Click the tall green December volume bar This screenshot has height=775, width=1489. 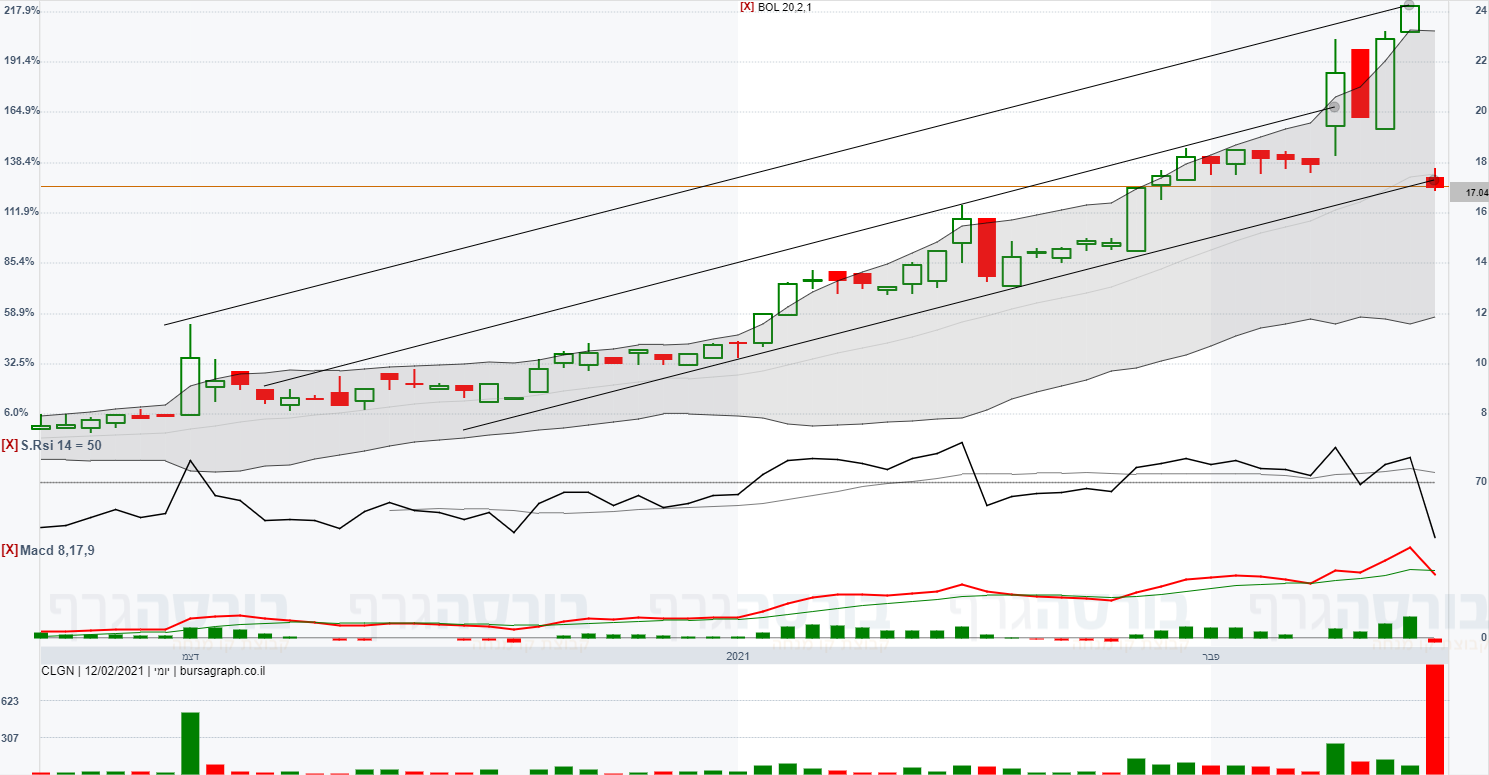[190, 743]
